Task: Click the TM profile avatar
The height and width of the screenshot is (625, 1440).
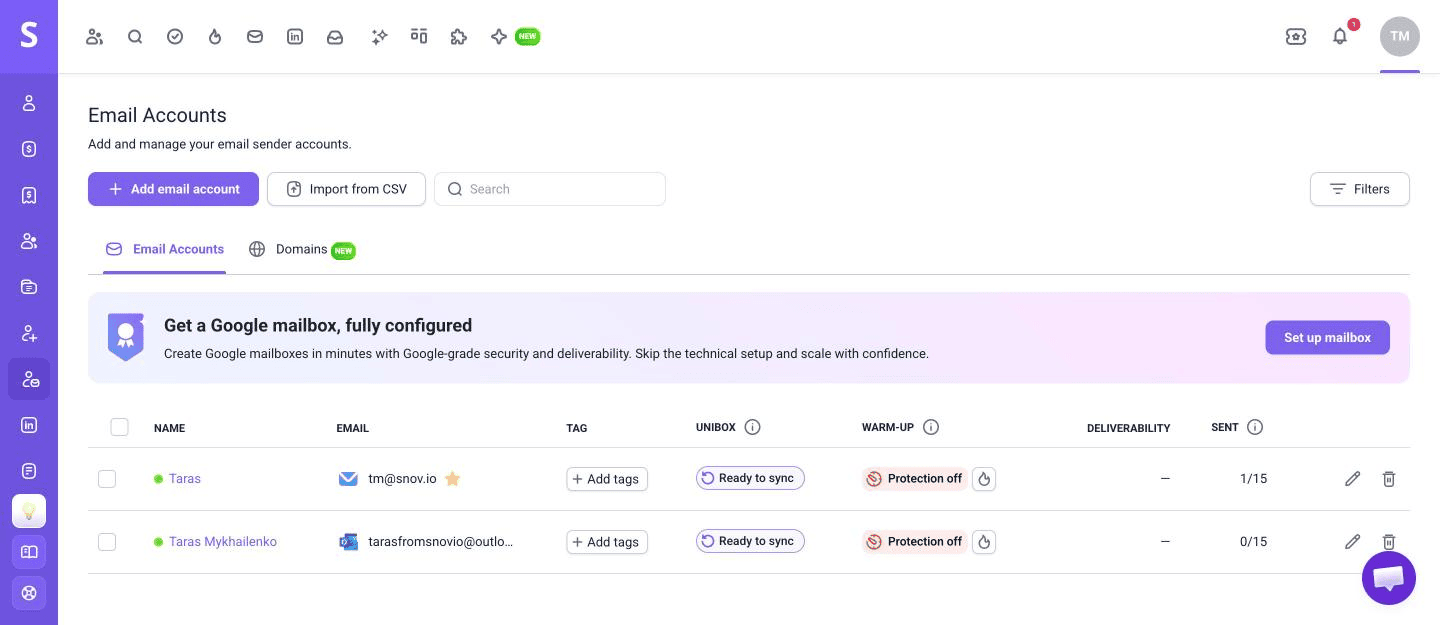Action: (1400, 36)
